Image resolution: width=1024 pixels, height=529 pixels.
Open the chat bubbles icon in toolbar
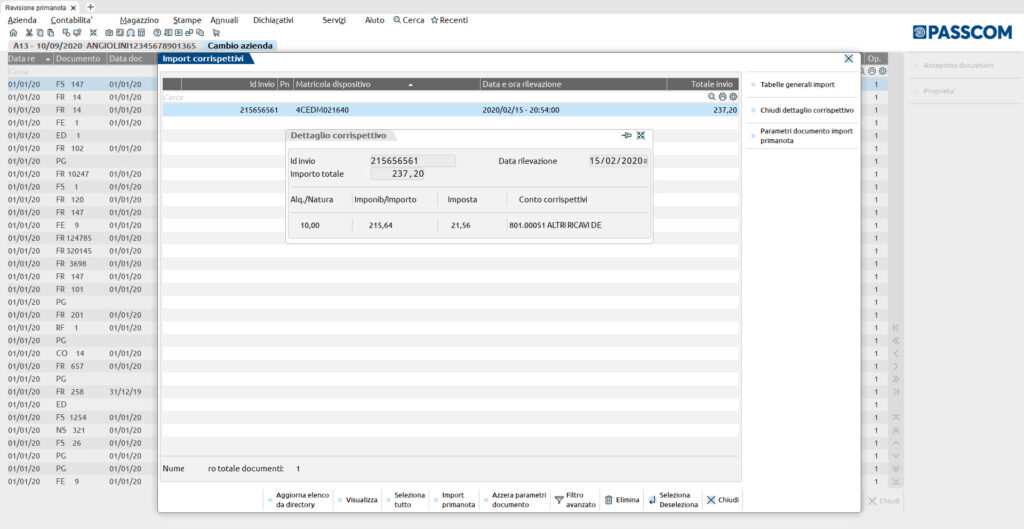point(200,33)
